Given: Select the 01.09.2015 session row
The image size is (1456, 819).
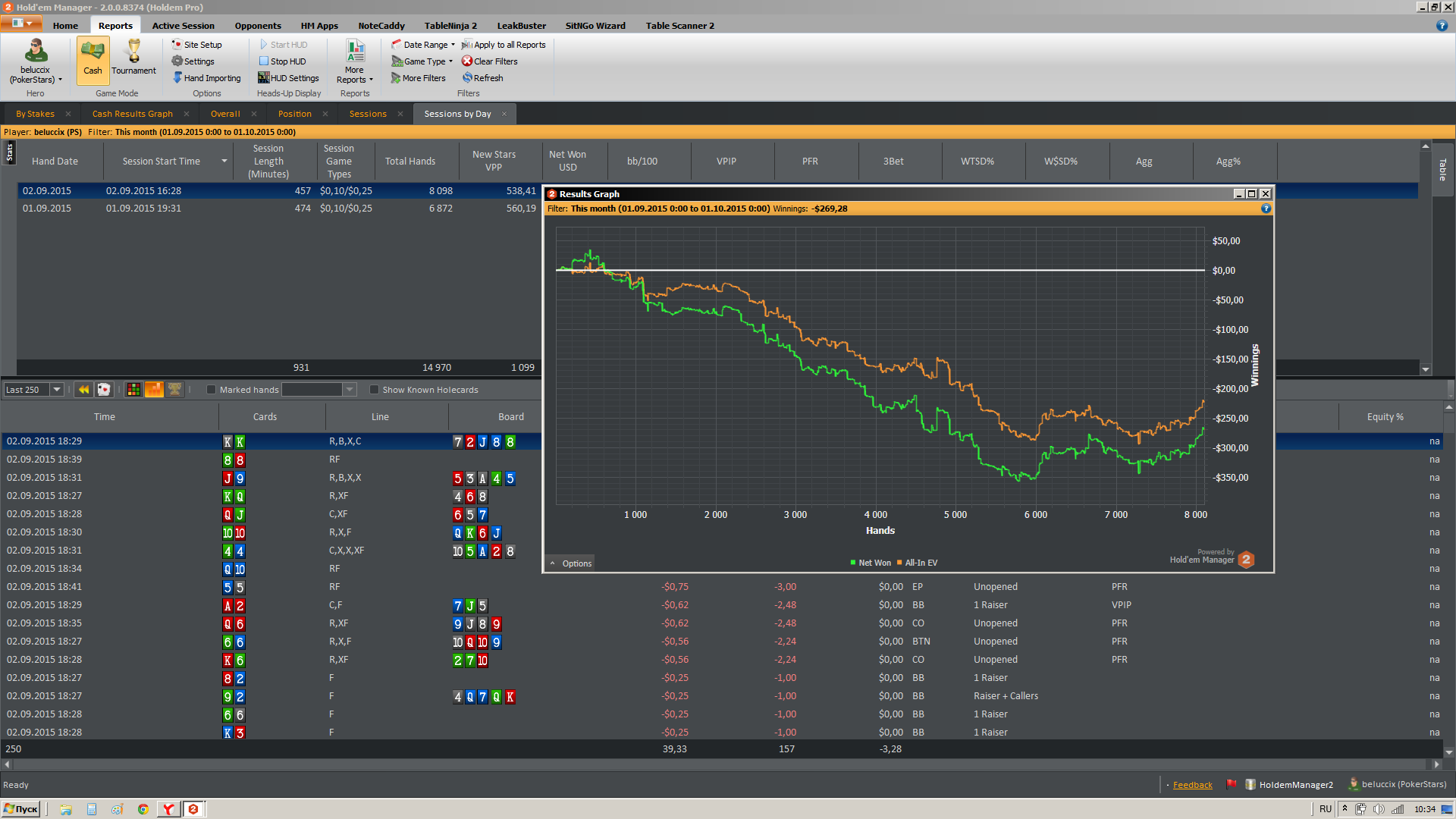Looking at the screenshot, I should 278,209.
